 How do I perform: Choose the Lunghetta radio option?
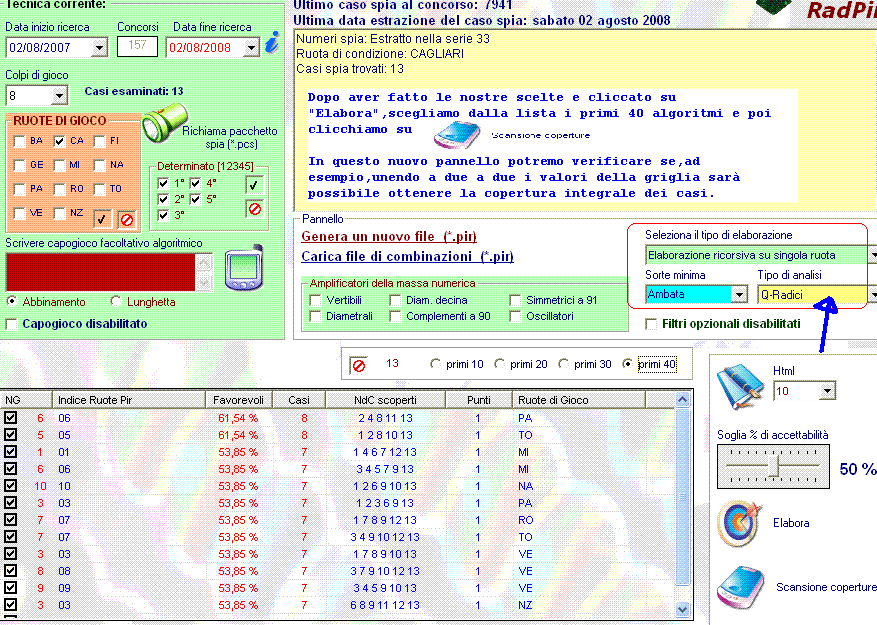[x=116, y=301]
